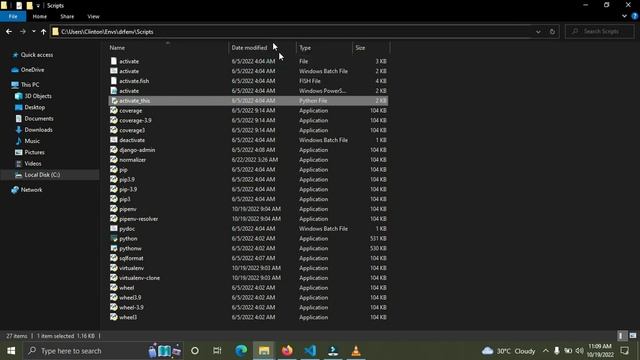Launch Firefox from taskbar

[287, 351]
